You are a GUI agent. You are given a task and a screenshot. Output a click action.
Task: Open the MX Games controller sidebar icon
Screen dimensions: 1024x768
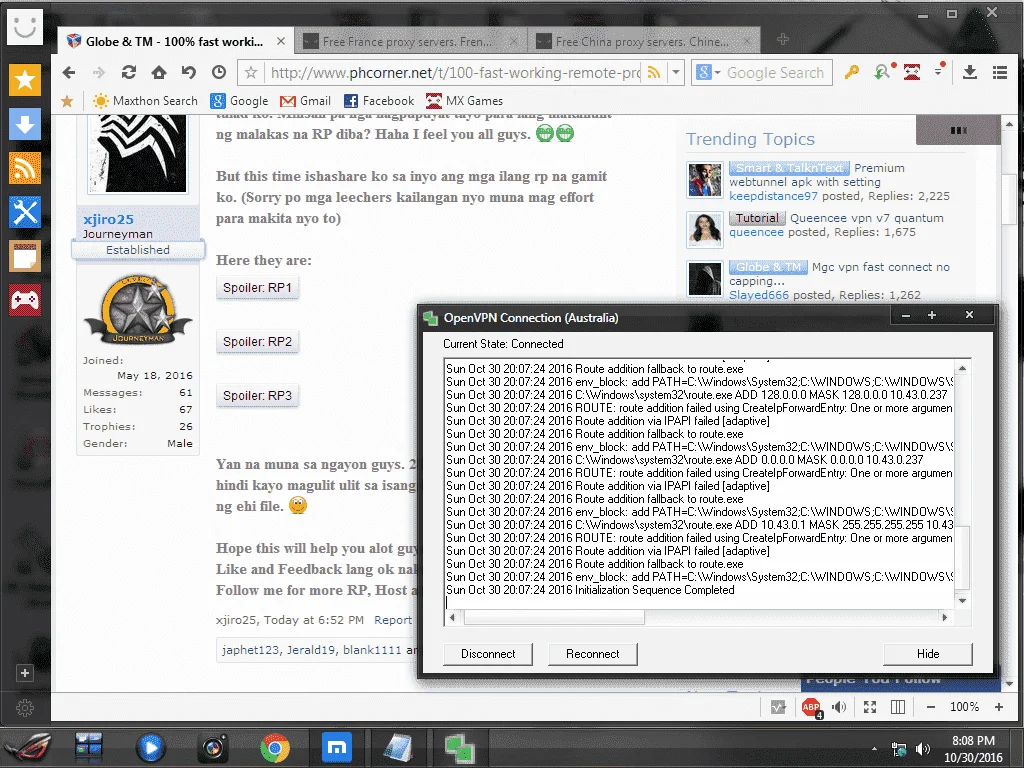(x=25, y=300)
